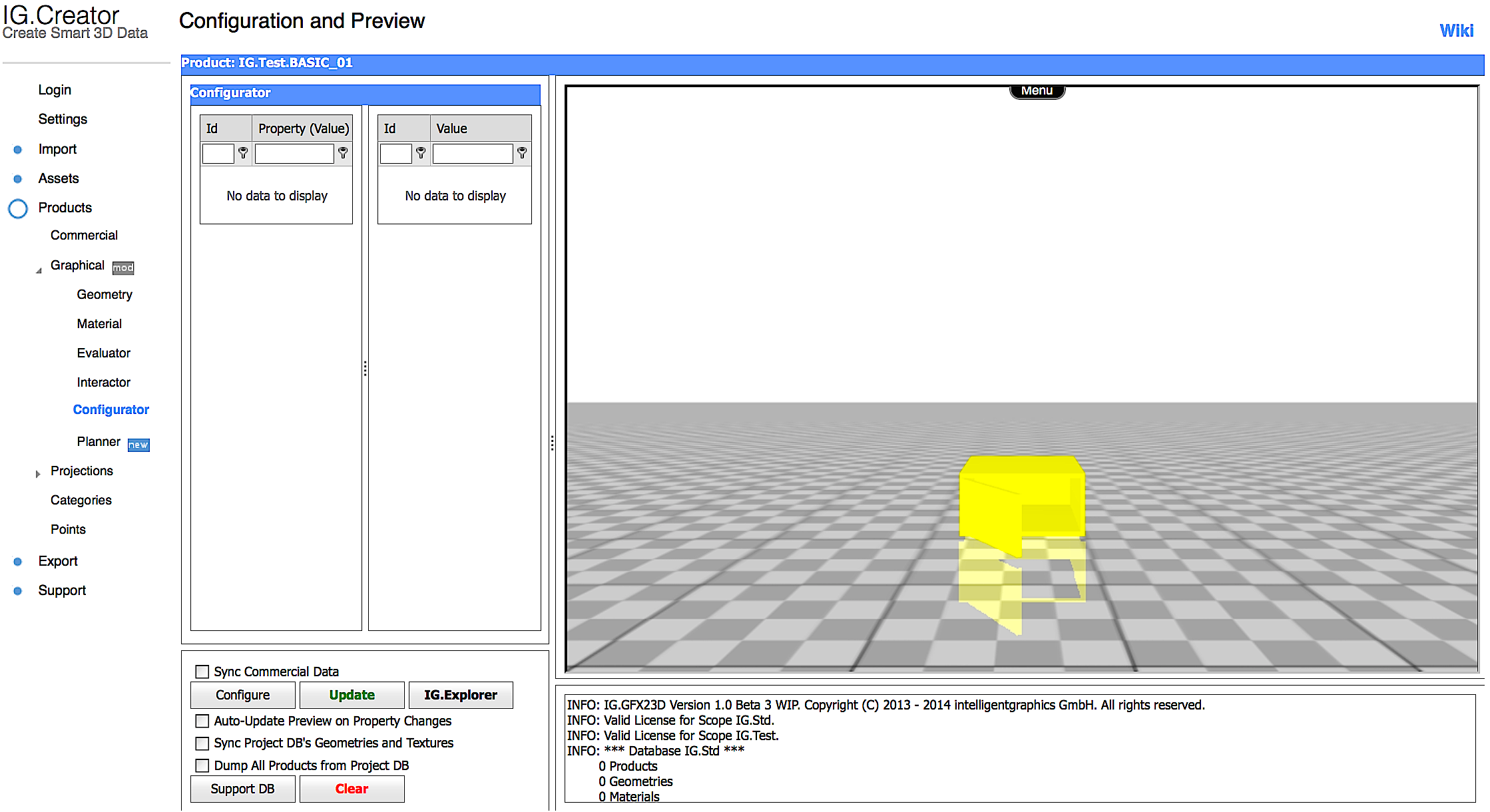
Task: Check Dump All Products from Project DB
Action: 202,765
